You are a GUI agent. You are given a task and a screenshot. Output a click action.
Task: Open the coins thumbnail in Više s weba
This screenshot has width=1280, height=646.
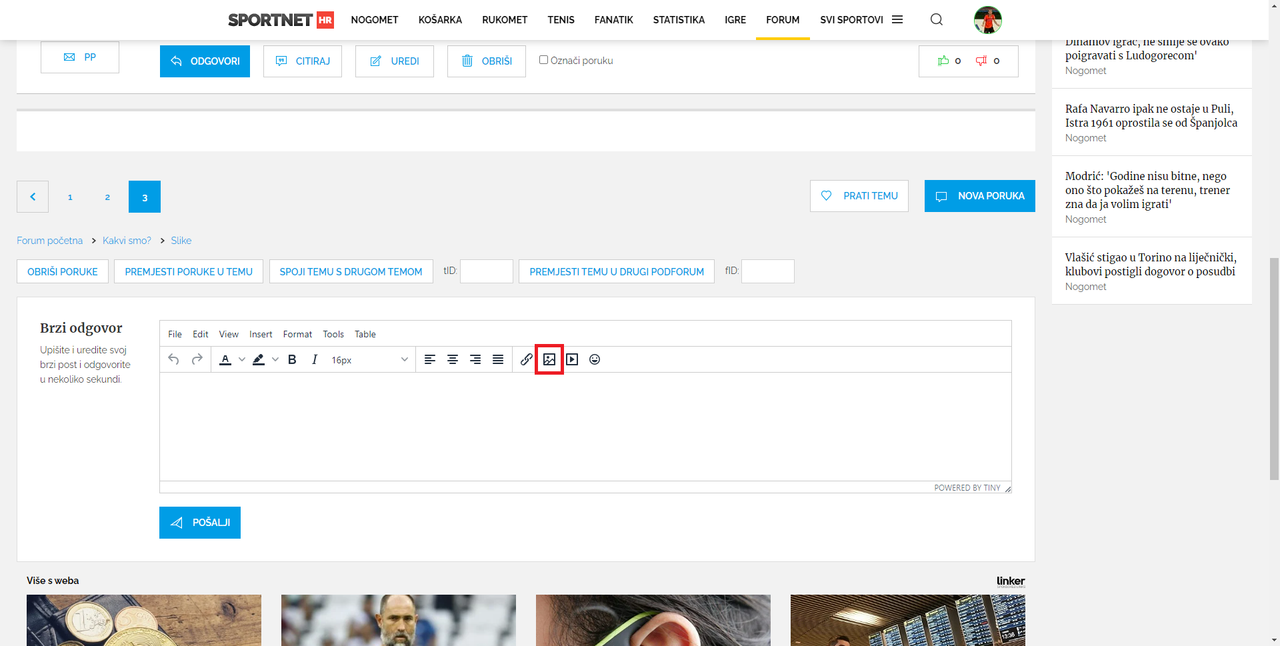[x=144, y=620]
